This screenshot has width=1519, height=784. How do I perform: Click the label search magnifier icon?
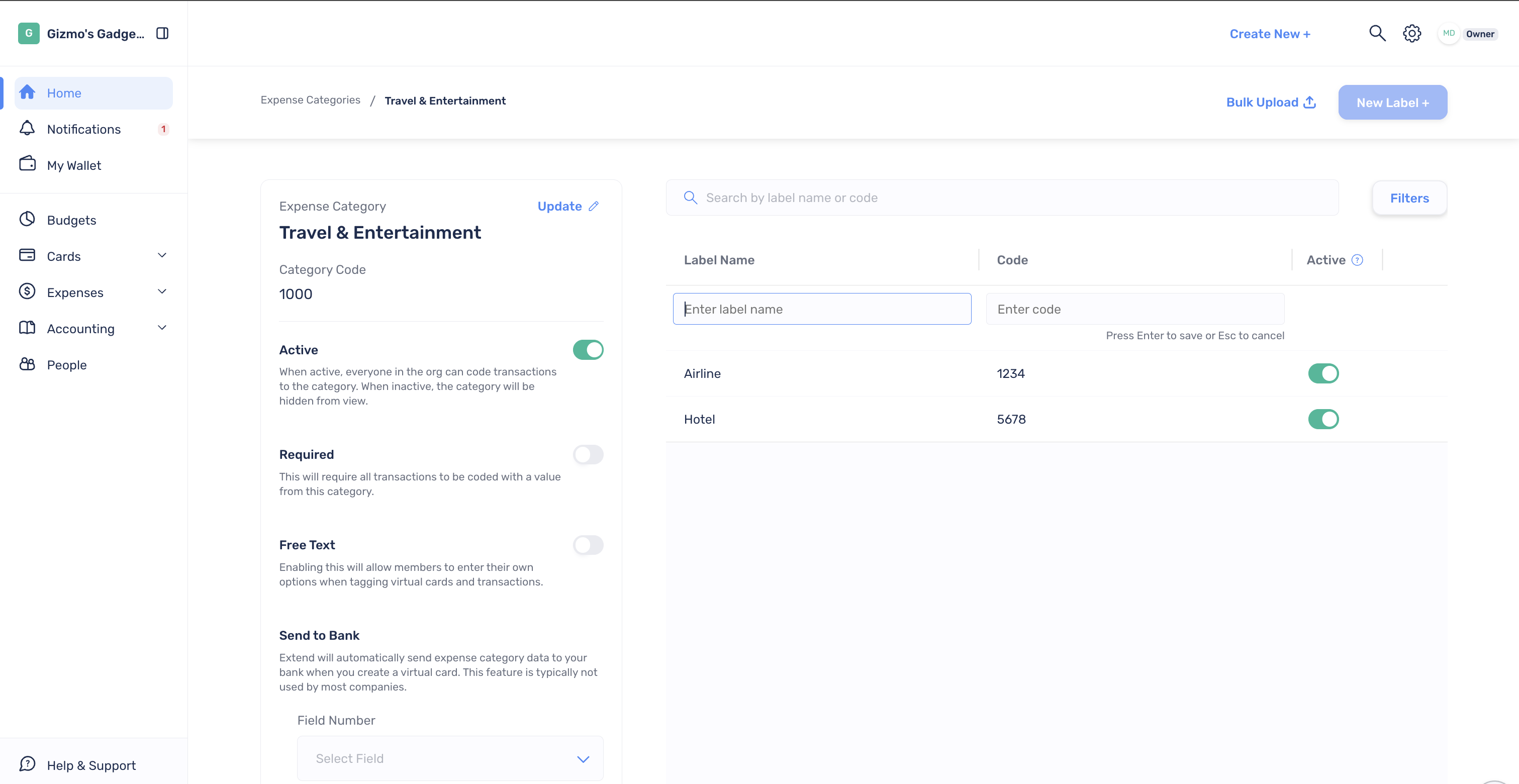[691, 198]
